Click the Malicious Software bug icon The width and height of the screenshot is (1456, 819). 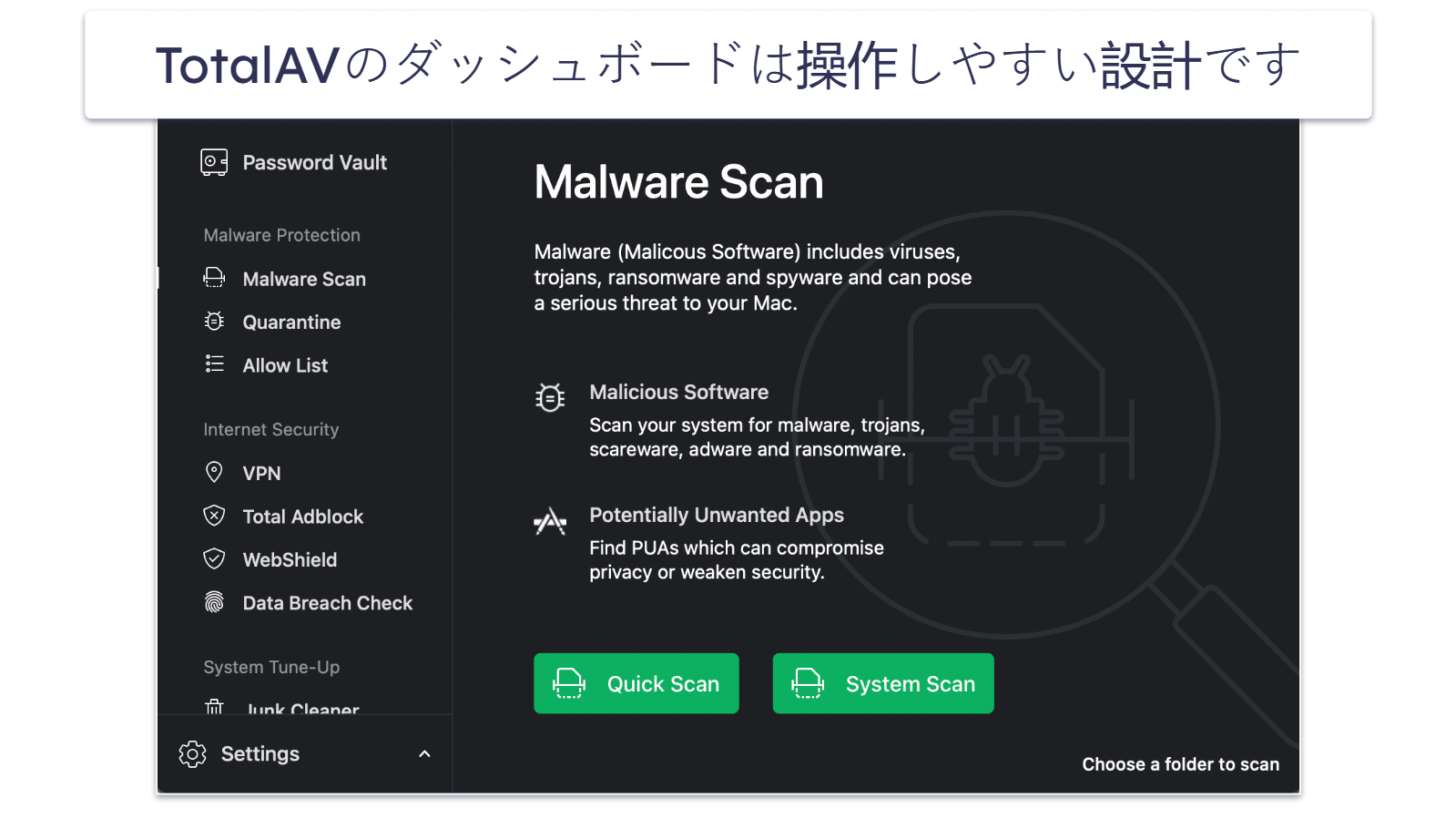550,397
